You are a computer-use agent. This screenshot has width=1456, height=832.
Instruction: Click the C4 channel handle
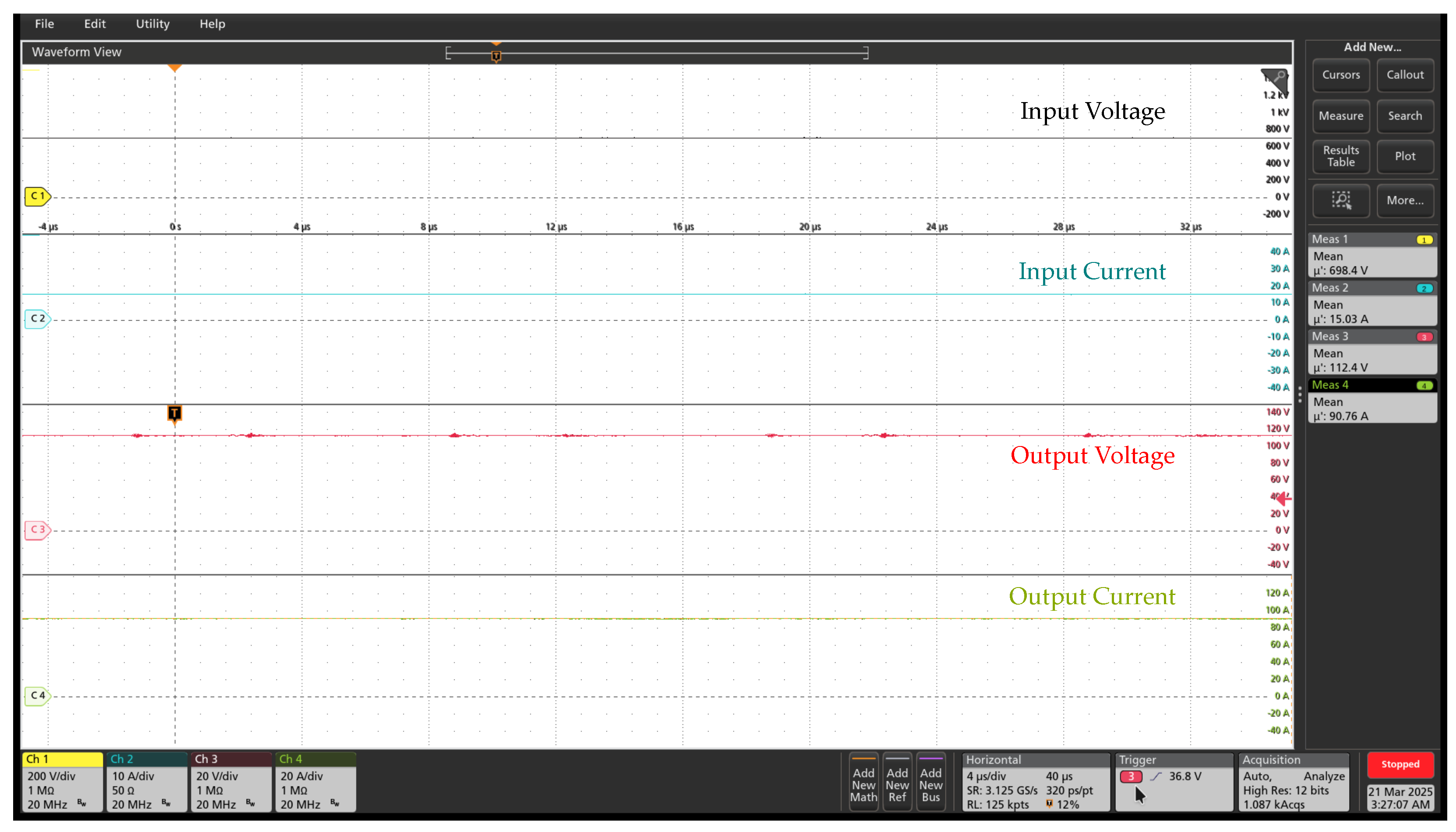tap(38, 695)
